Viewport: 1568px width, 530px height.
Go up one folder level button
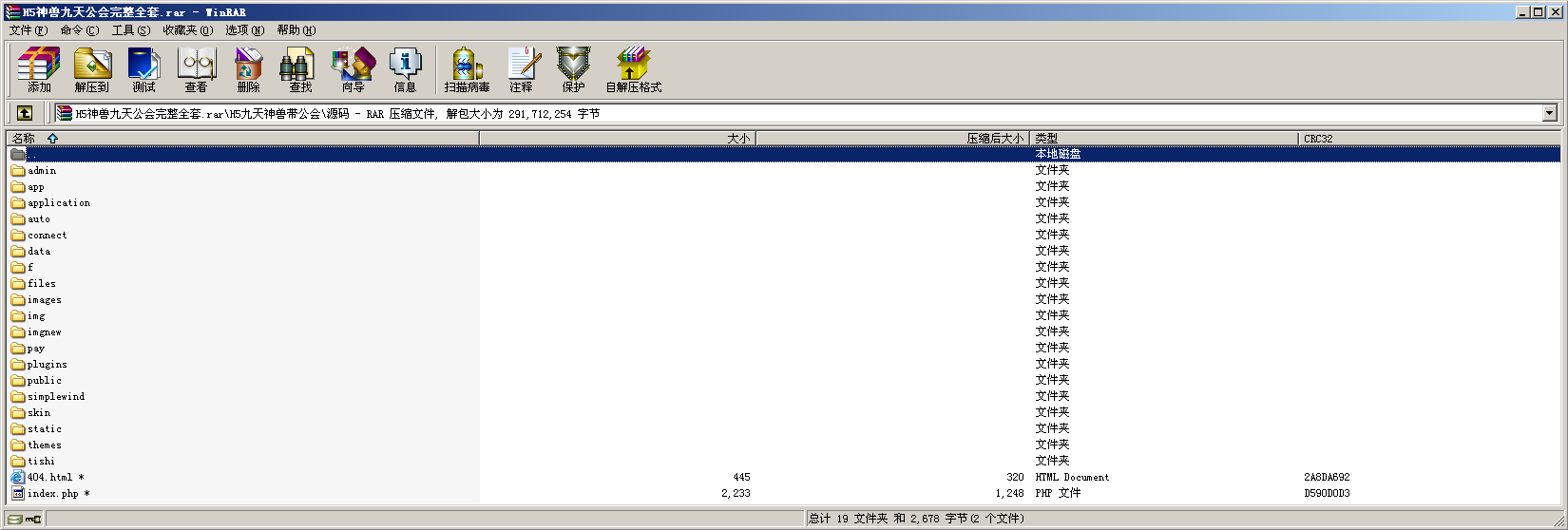25,113
